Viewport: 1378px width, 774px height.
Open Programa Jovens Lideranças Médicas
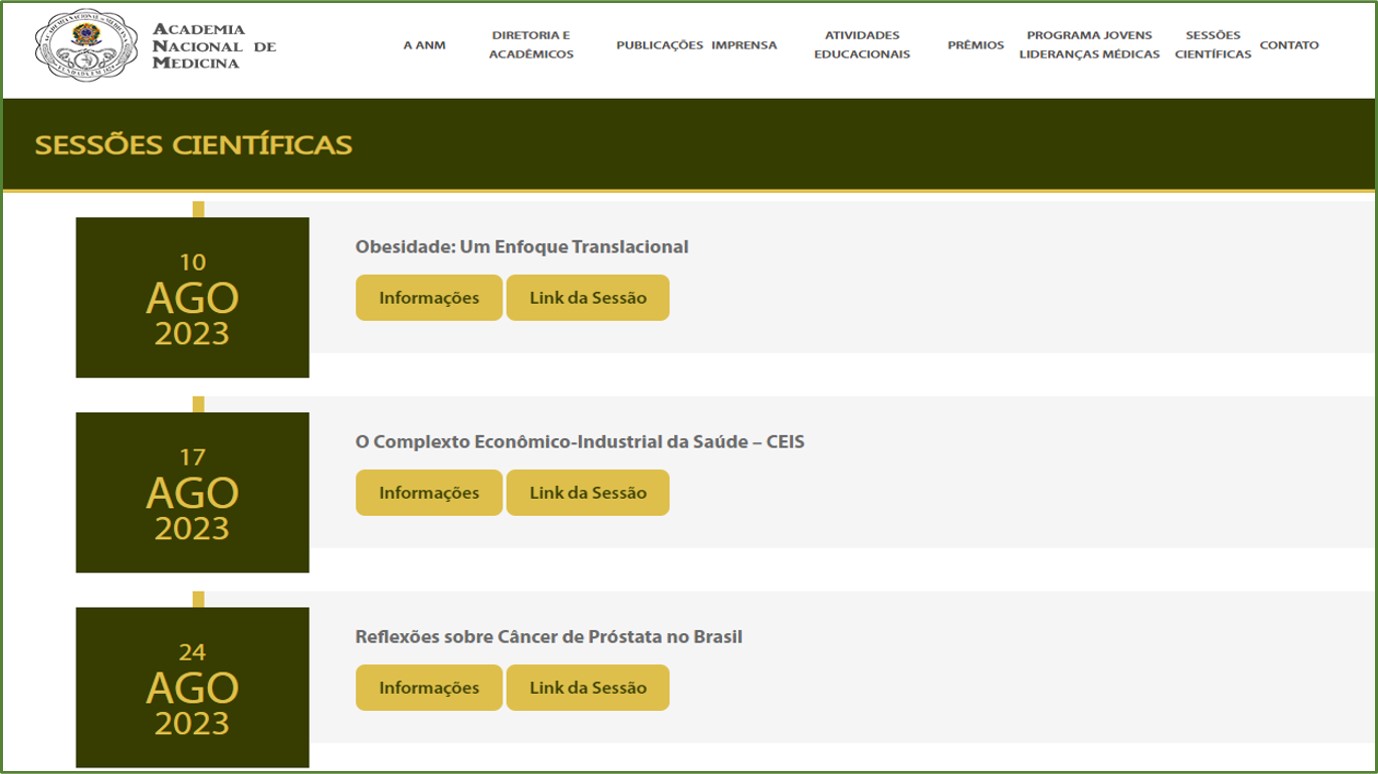(x=1089, y=45)
